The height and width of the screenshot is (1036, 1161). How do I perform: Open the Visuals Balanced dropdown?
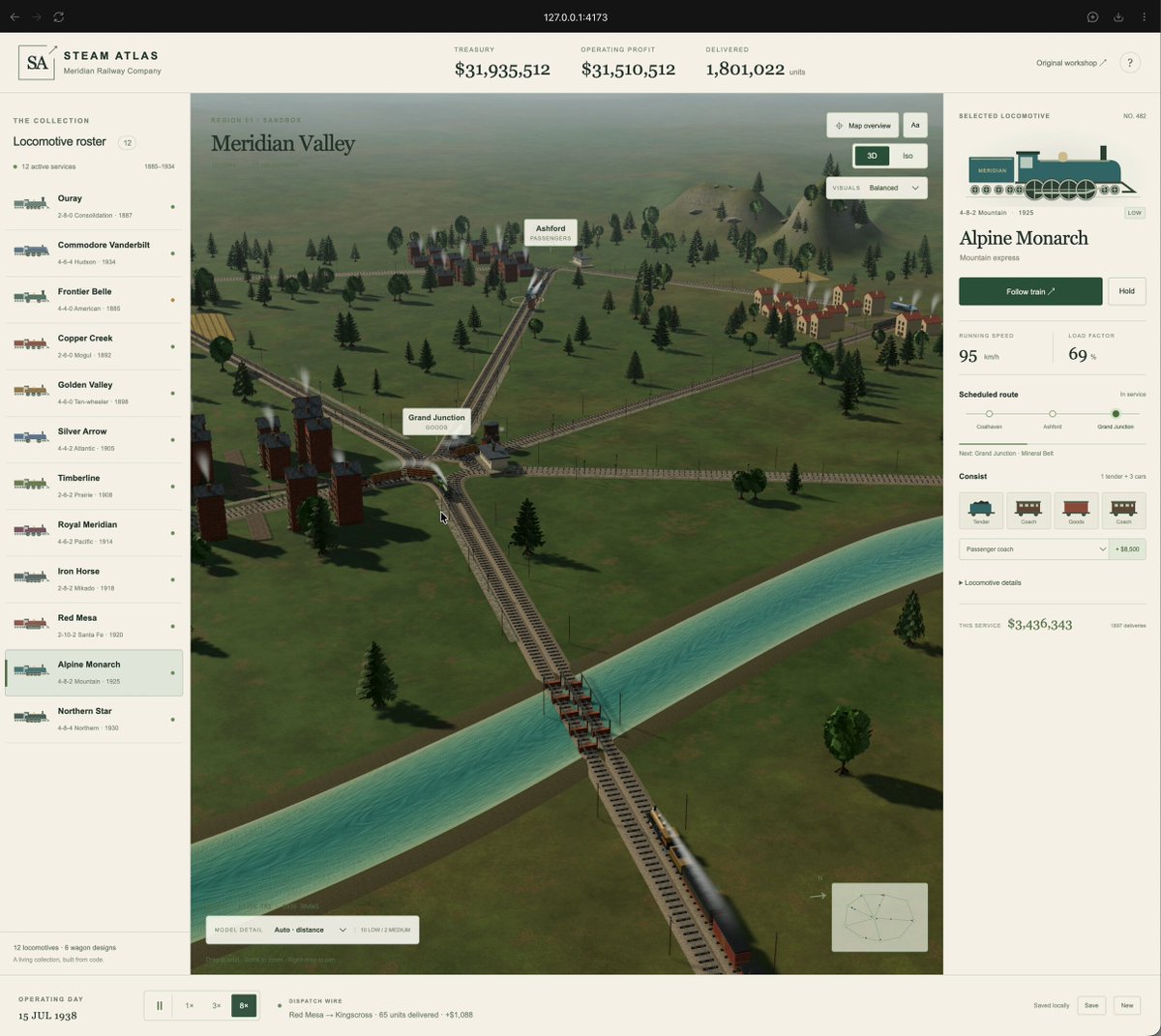pos(877,188)
